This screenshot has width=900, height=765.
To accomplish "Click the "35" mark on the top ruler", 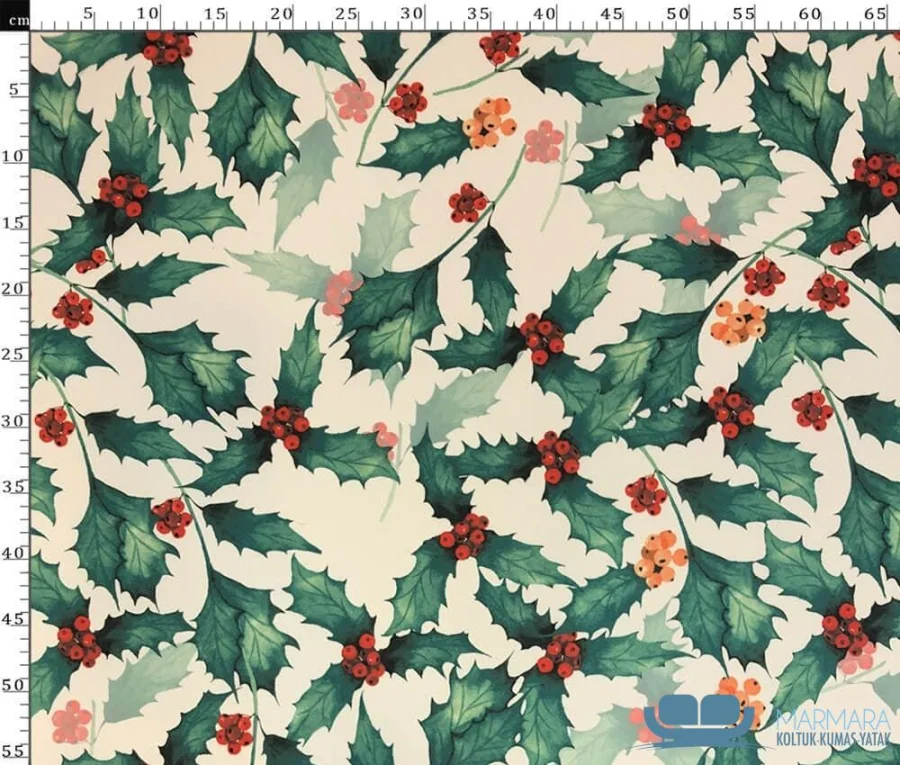I will point(479,14).
